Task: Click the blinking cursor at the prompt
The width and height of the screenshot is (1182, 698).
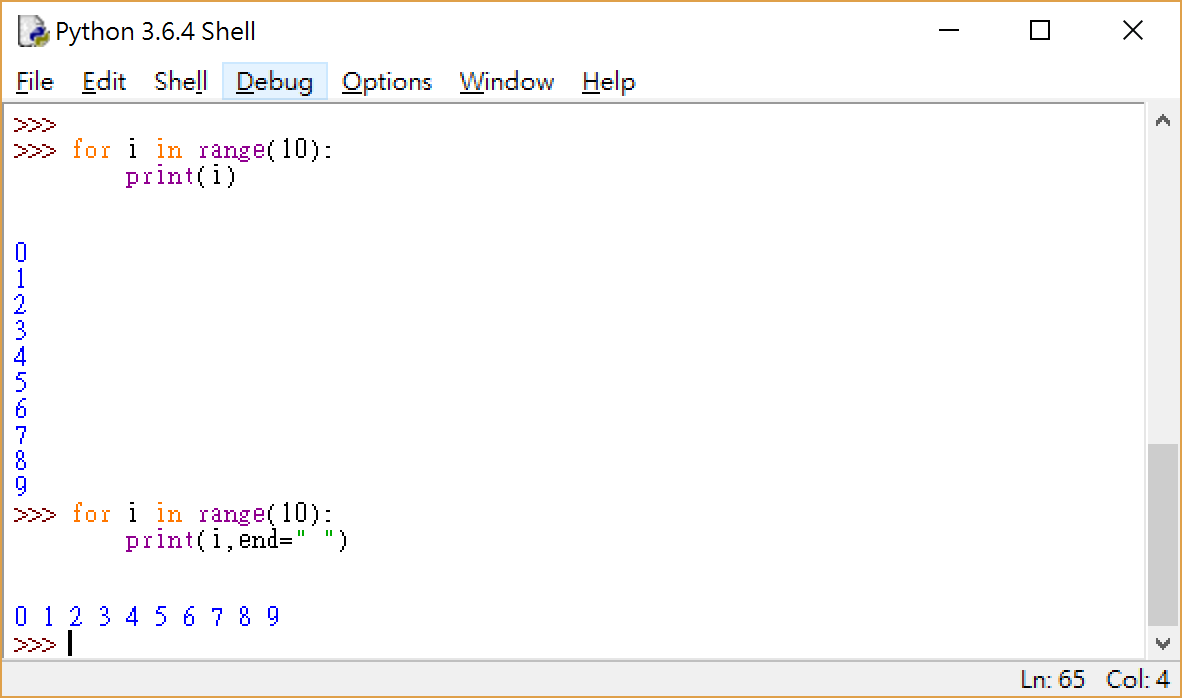Action: (68, 643)
